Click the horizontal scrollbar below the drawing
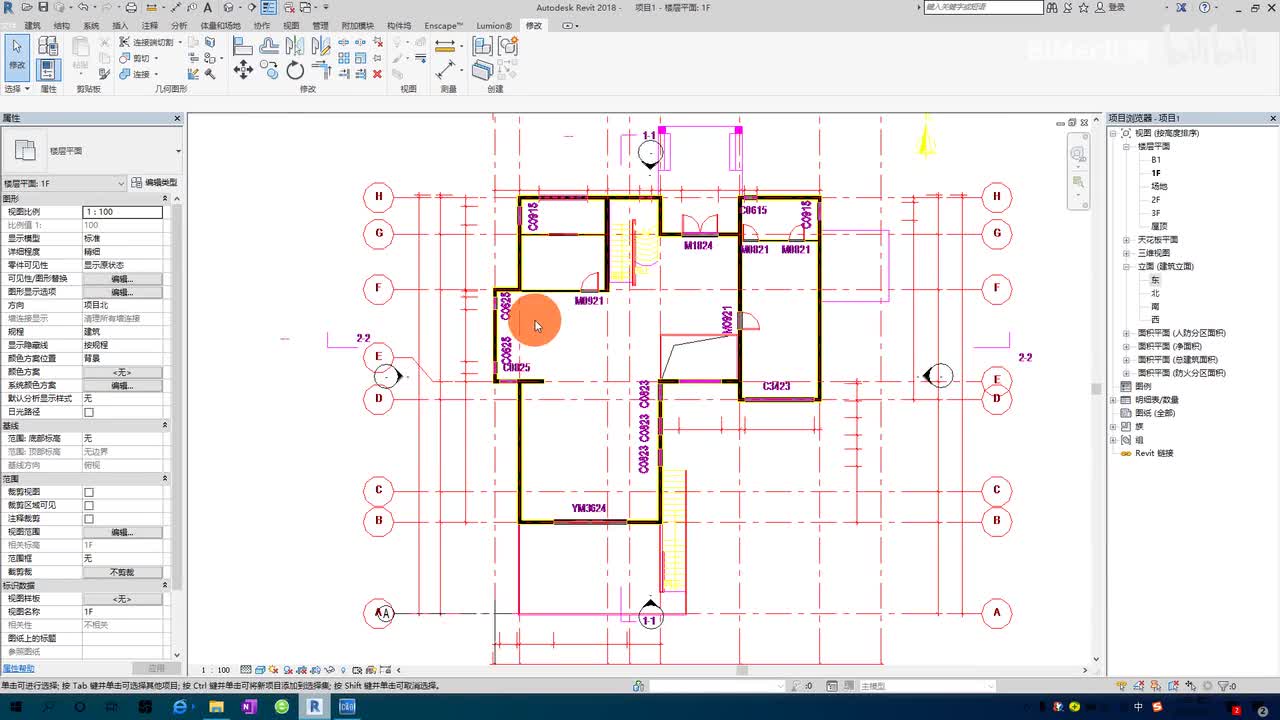This screenshot has height=720, width=1280. point(742,670)
